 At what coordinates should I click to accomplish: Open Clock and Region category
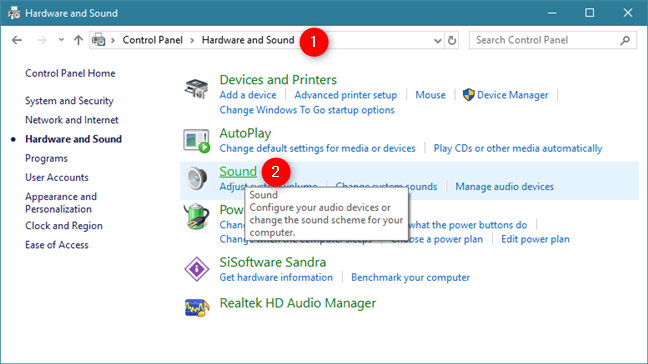(64, 226)
